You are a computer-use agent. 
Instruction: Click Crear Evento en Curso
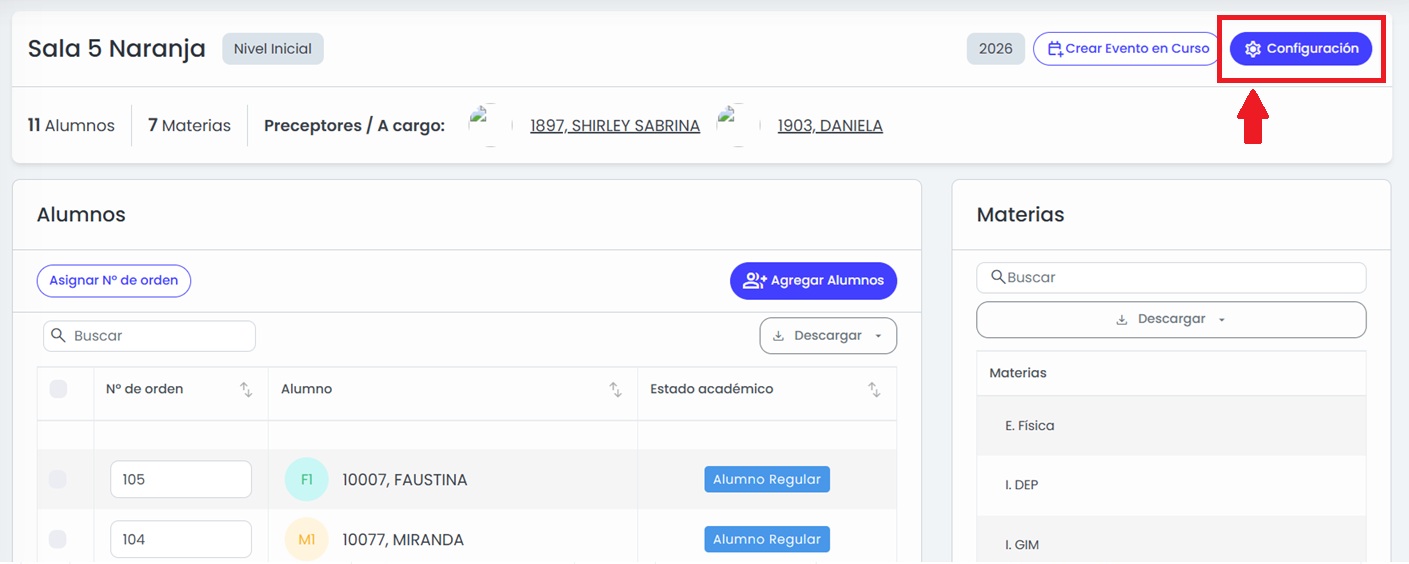pyautogui.click(x=1127, y=48)
